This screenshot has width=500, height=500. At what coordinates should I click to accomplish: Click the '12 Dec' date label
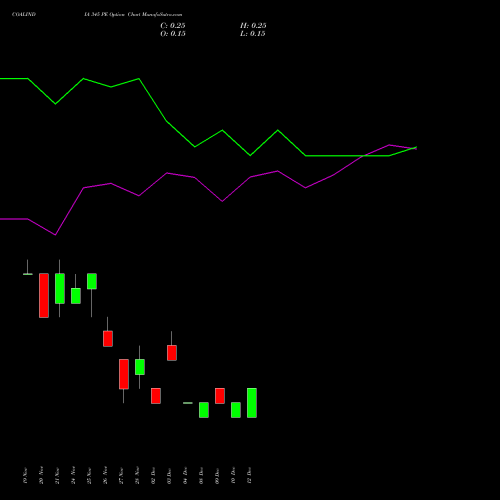249,475
